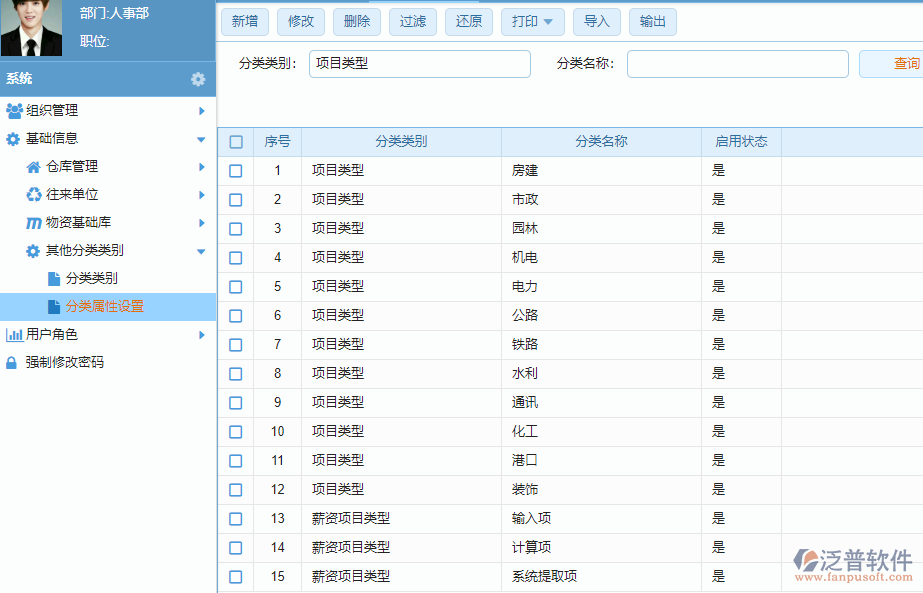Click the bar chart icon for 用户角色

click(16, 335)
